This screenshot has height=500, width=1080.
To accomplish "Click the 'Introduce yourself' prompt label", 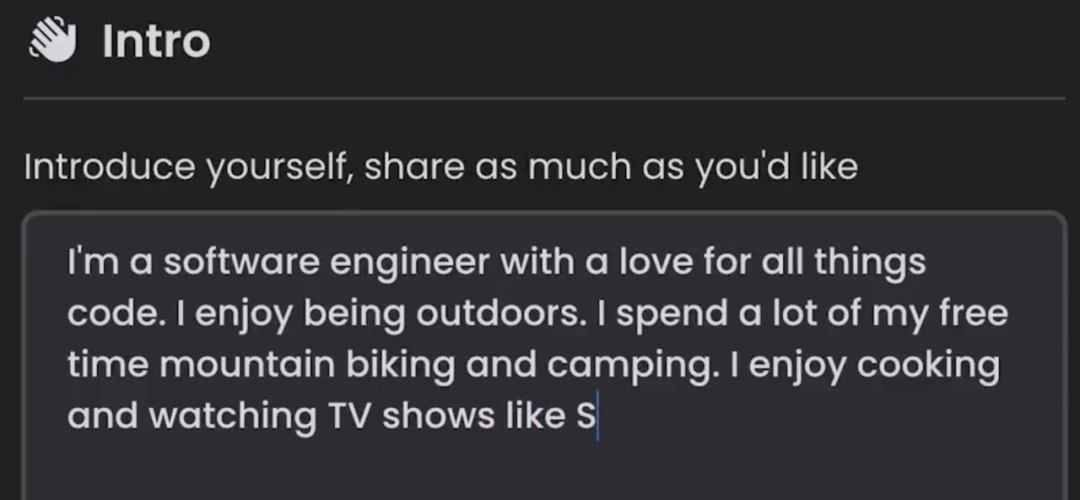I will (441, 167).
